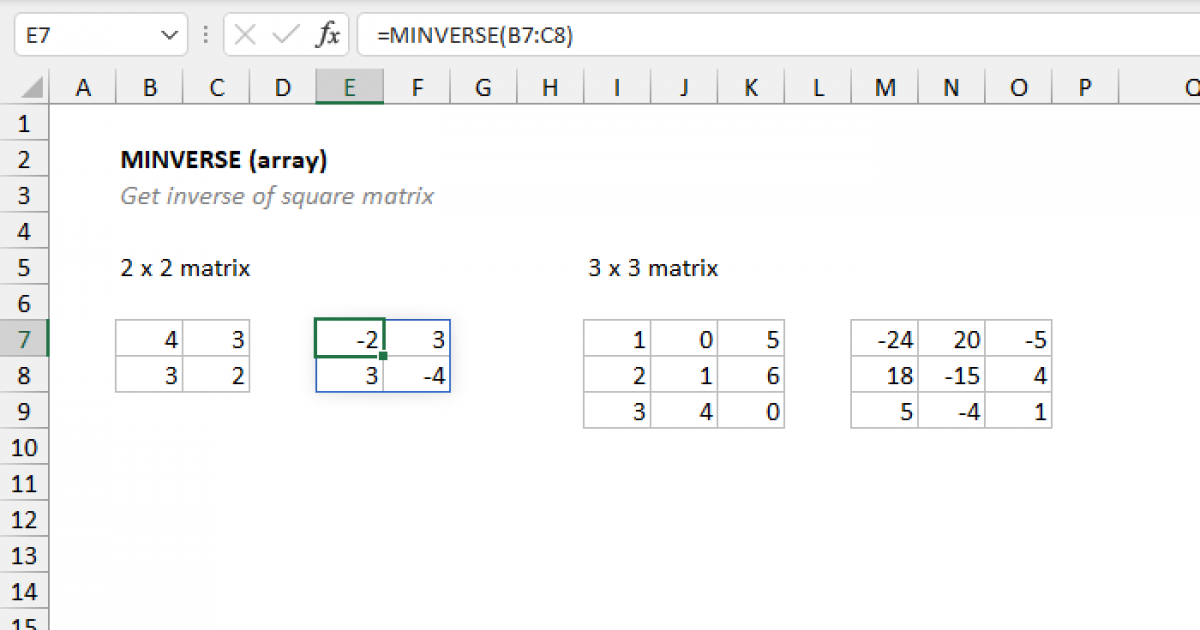The image size is (1200, 630).
Task: Click the fill handle on cell E7
Action: [x=383, y=356]
